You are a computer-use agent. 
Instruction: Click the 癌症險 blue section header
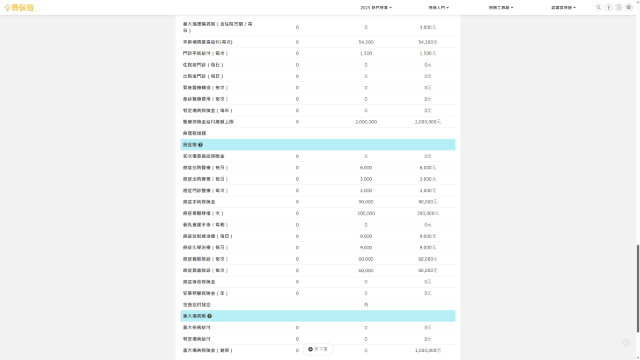318,144
